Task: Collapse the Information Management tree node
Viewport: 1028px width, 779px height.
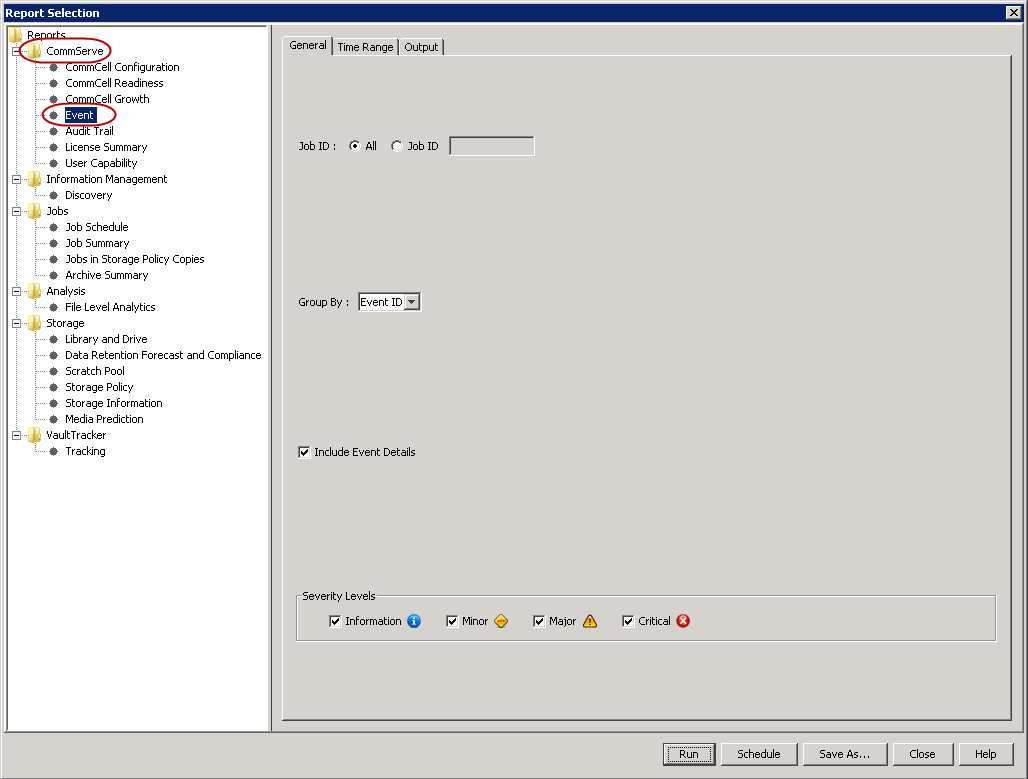Action: [x=17, y=179]
